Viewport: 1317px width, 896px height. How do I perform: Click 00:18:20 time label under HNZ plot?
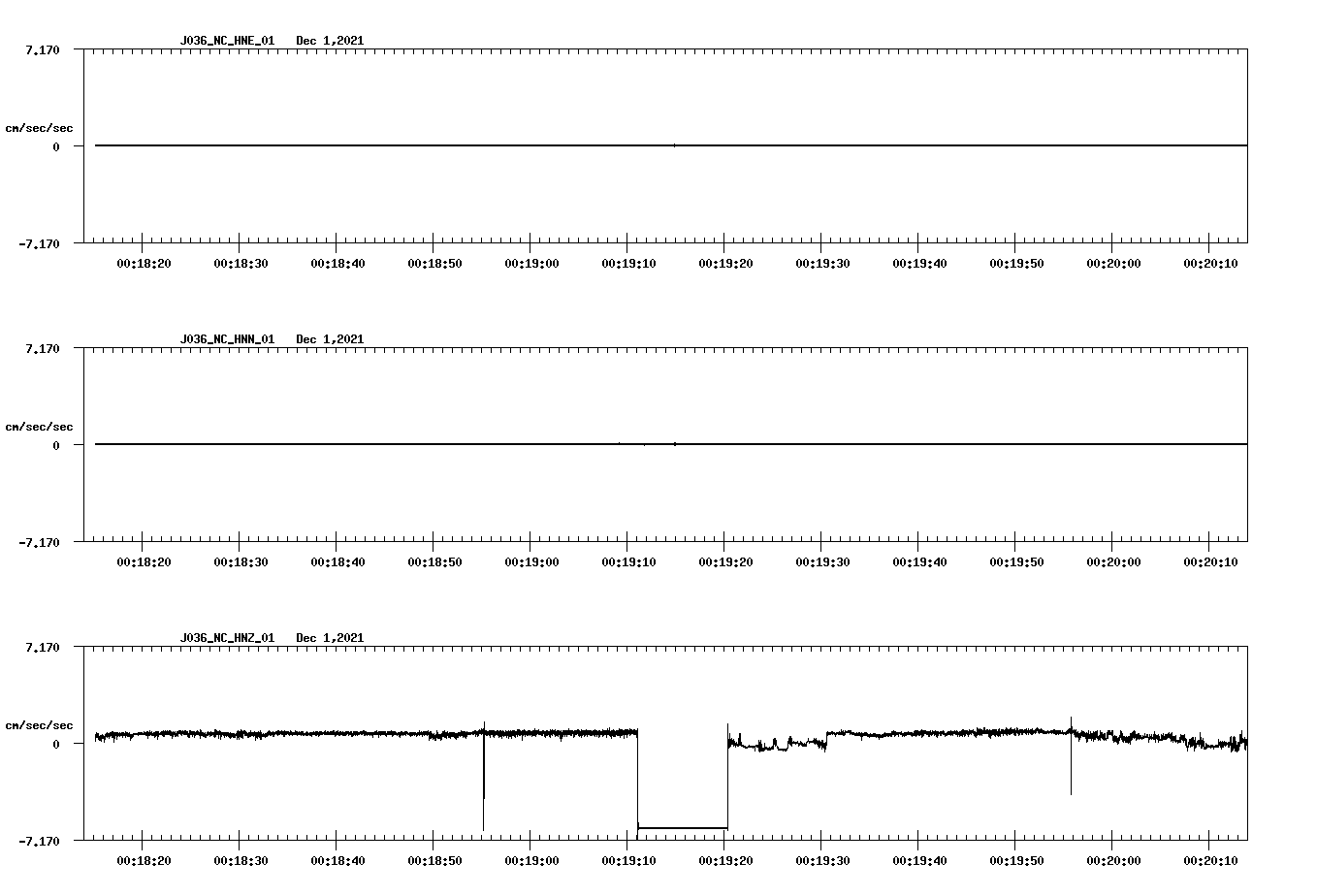tap(144, 861)
